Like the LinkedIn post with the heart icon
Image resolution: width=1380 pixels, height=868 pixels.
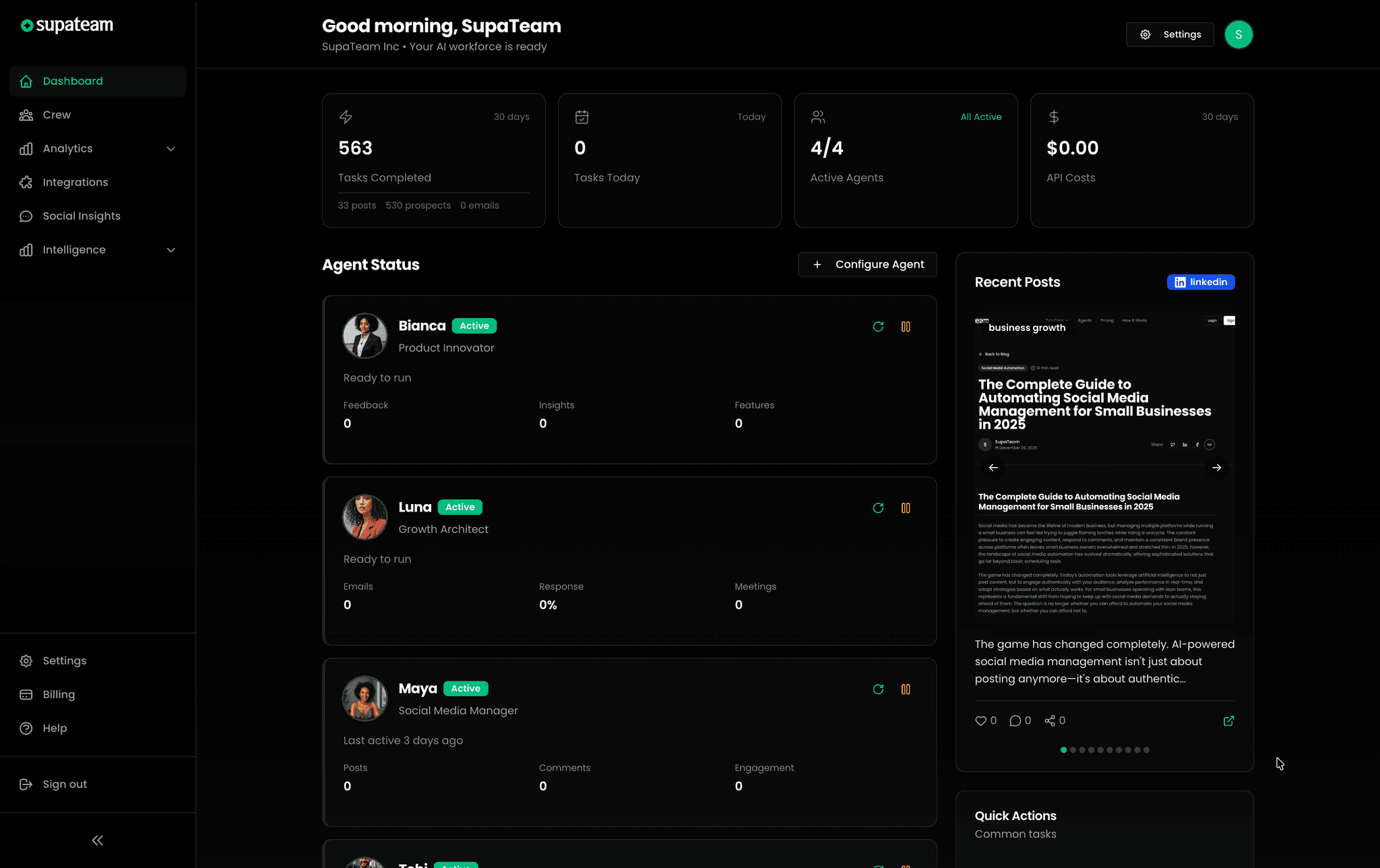pyautogui.click(x=980, y=720)
